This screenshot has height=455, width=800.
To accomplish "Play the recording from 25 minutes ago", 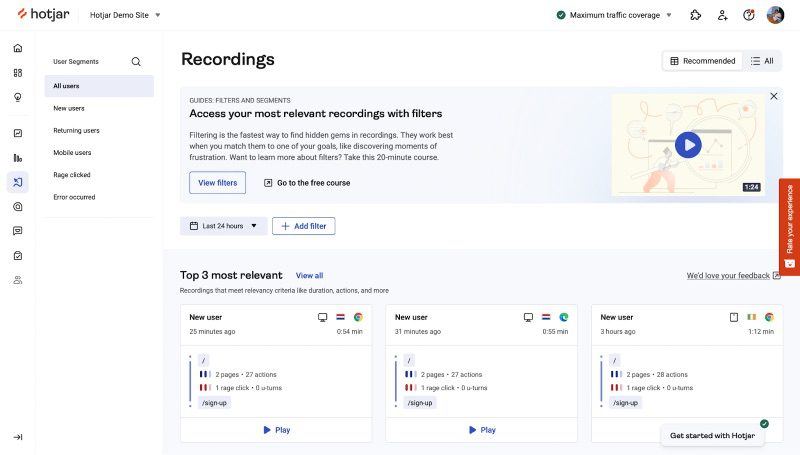I will pos(276,430).
